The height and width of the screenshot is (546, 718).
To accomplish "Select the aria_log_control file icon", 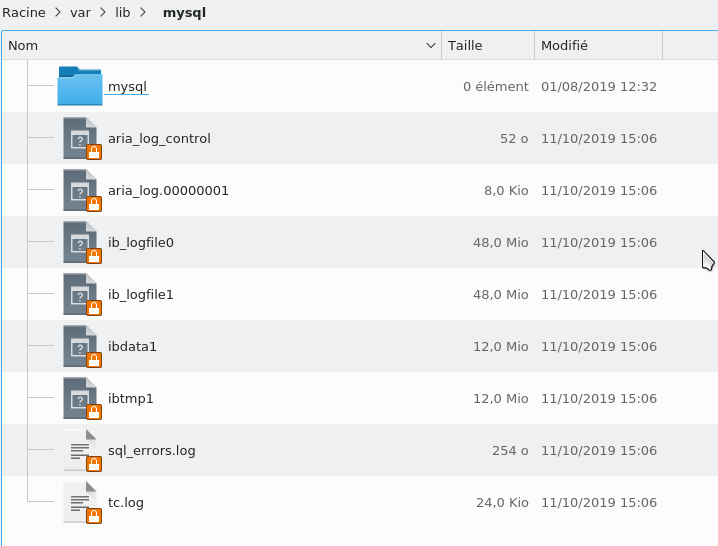I will [x=82, y=138].
